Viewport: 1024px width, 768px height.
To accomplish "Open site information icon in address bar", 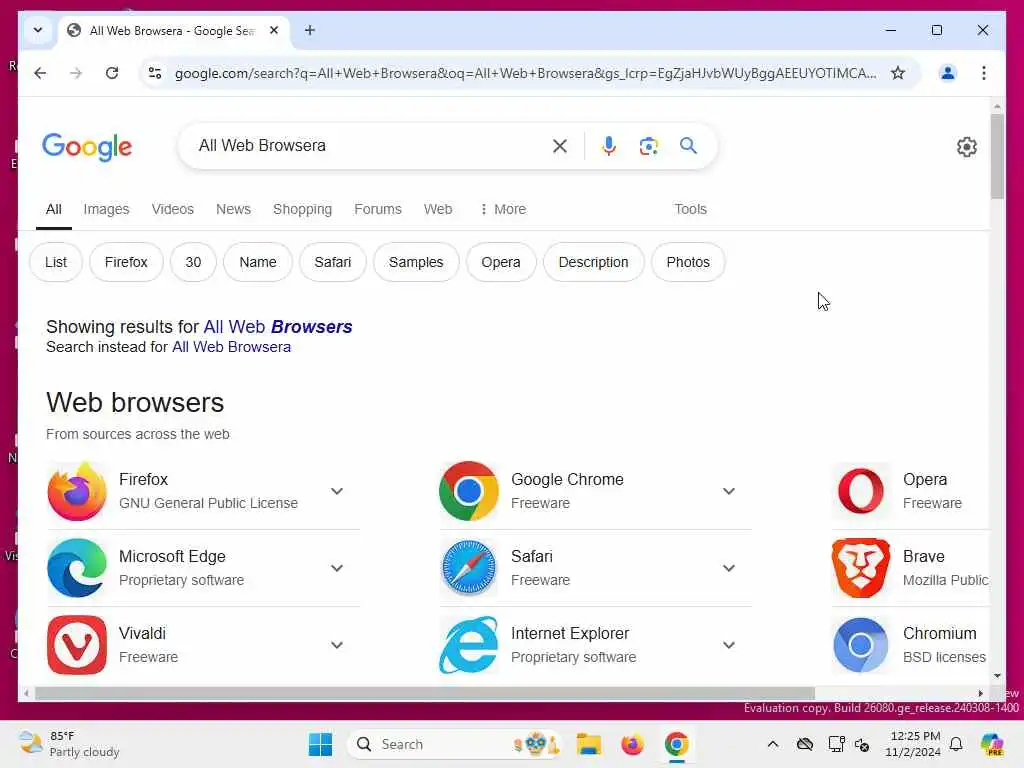I will tap(155, 73).
